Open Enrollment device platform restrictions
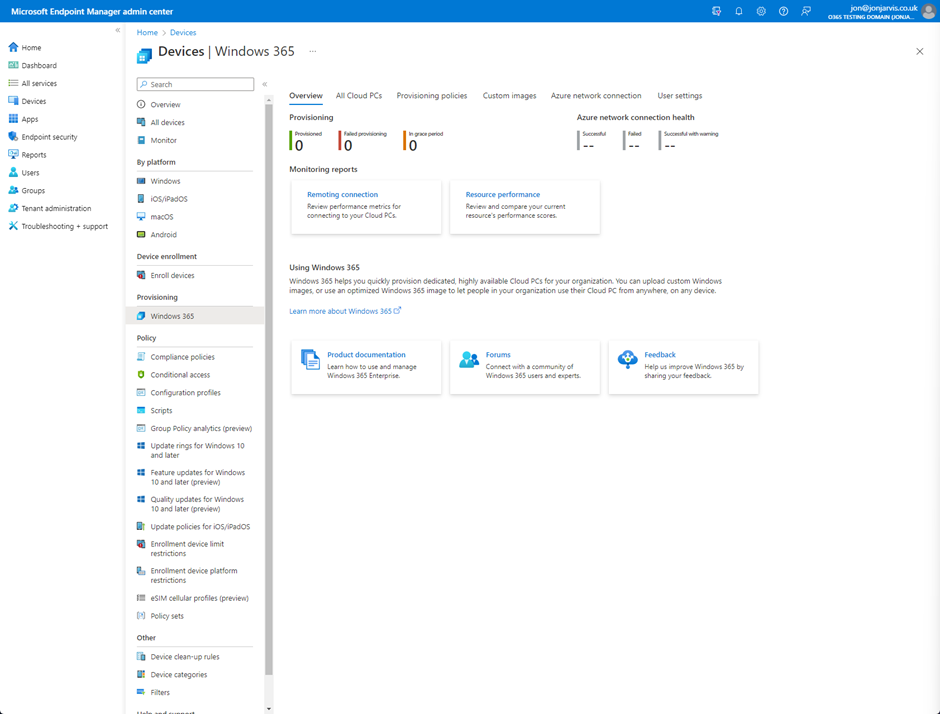The width and height of the screenshot is (940, 714). pyautogui.click(x=195, y=576)
